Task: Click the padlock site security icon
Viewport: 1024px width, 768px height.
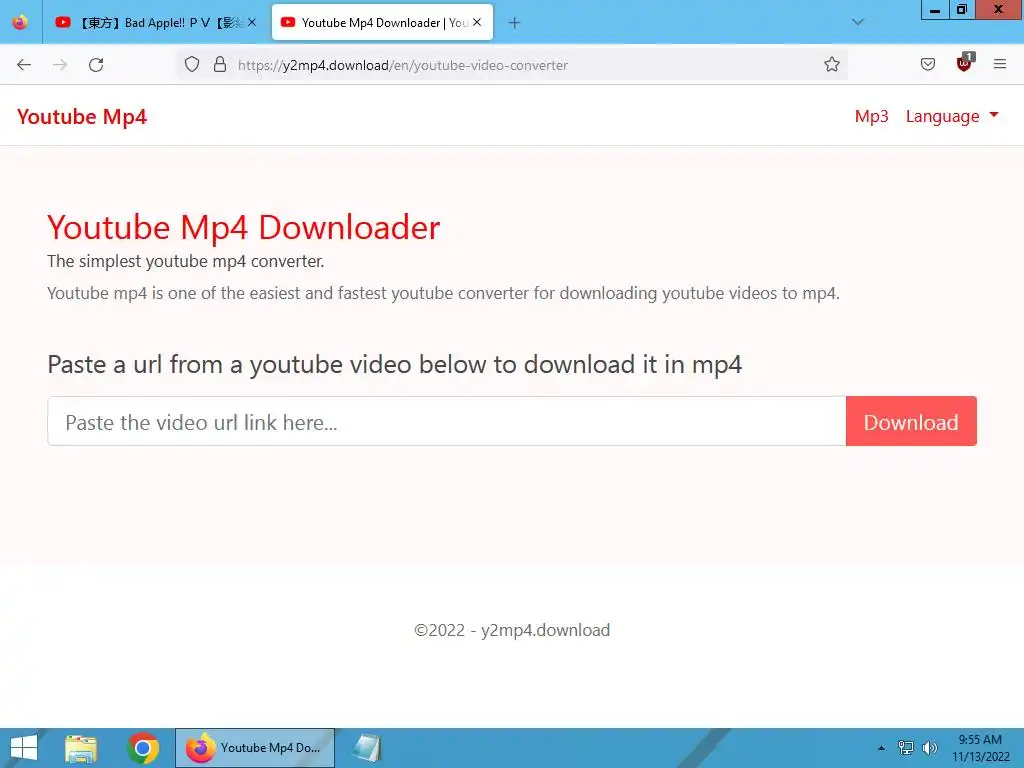Action: (220, 64)
